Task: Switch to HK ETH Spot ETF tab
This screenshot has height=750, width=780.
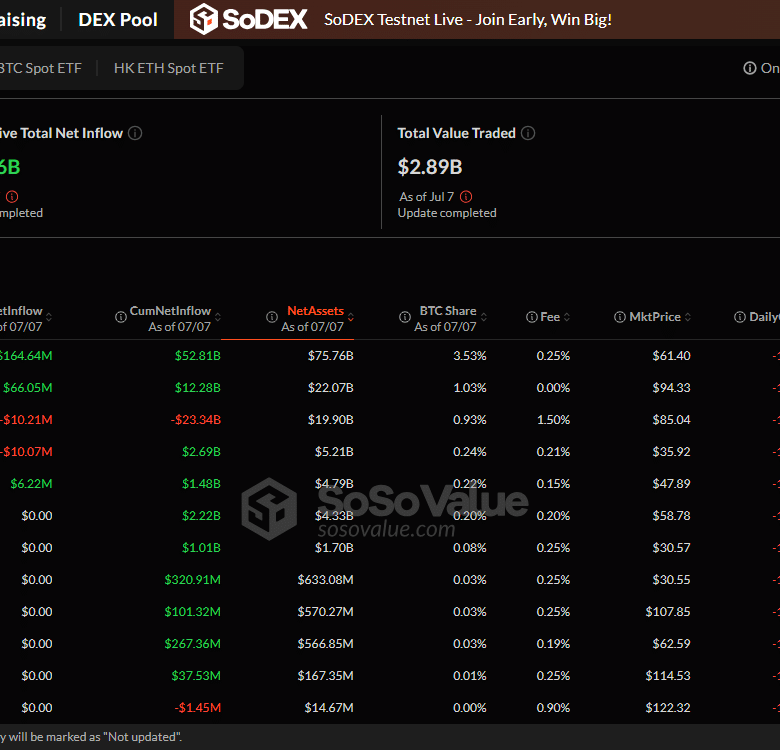Action: click(169, 68)
